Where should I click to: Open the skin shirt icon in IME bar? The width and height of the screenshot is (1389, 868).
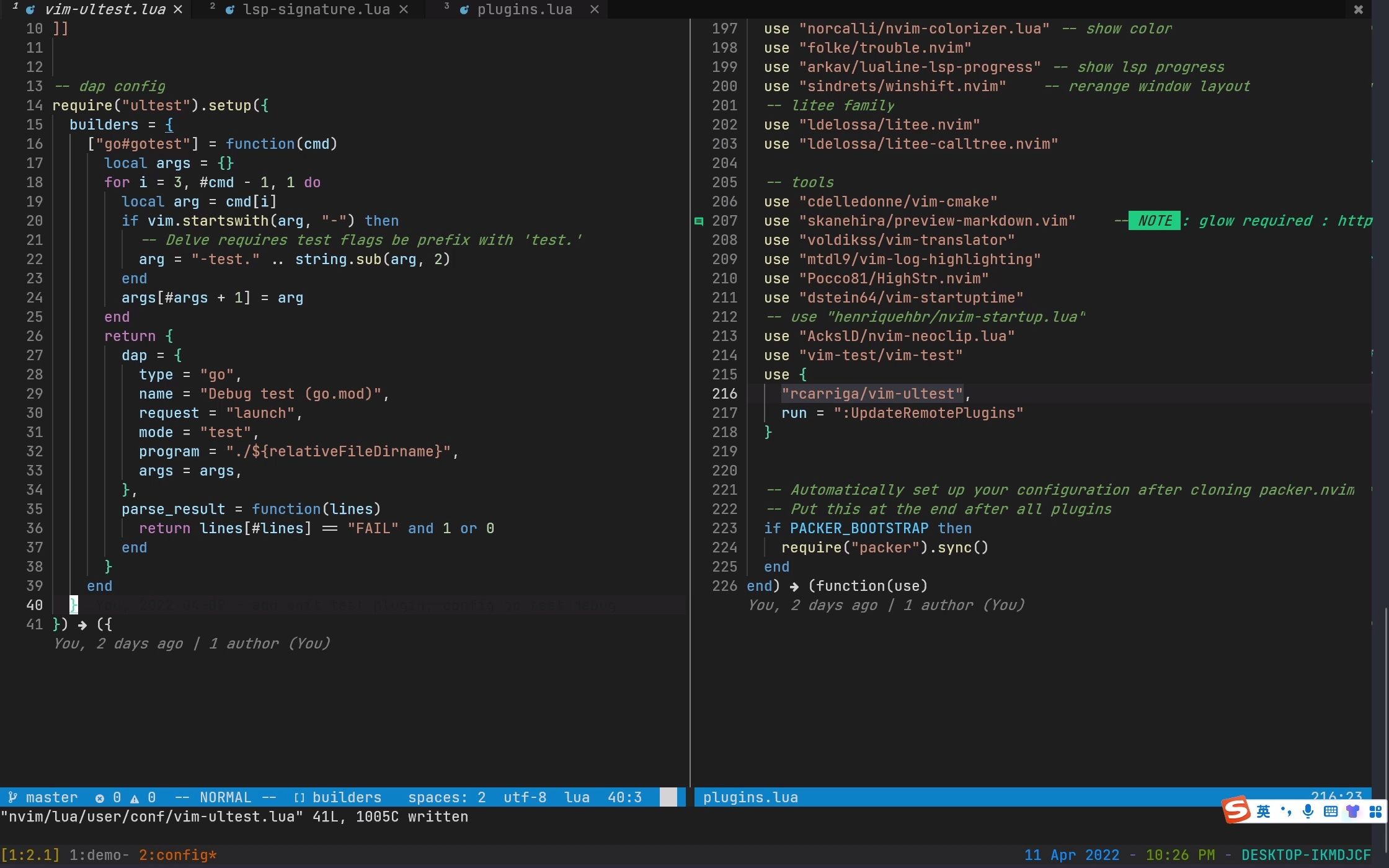(x=1352, y=811)
